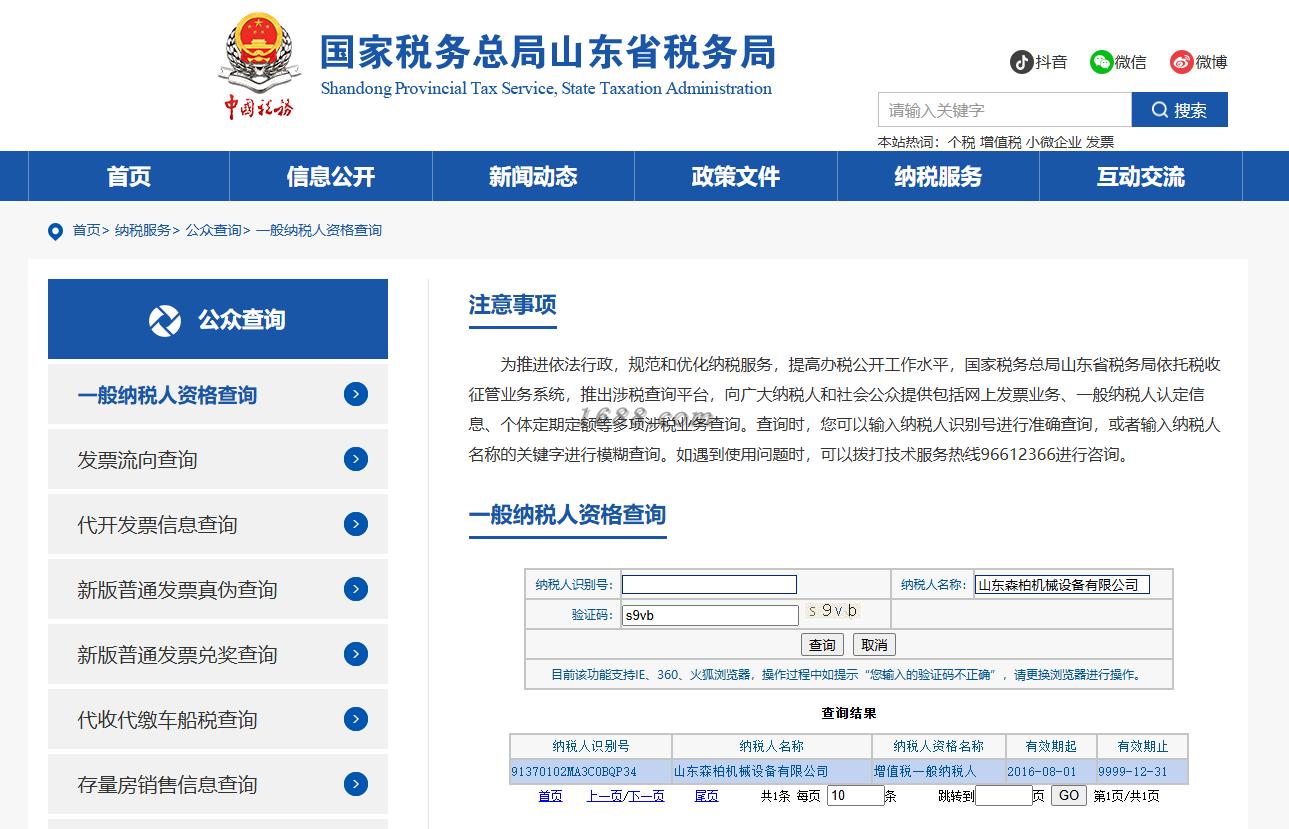Click the arrow icon beside 存量房销售信息查询

[356, 784]
